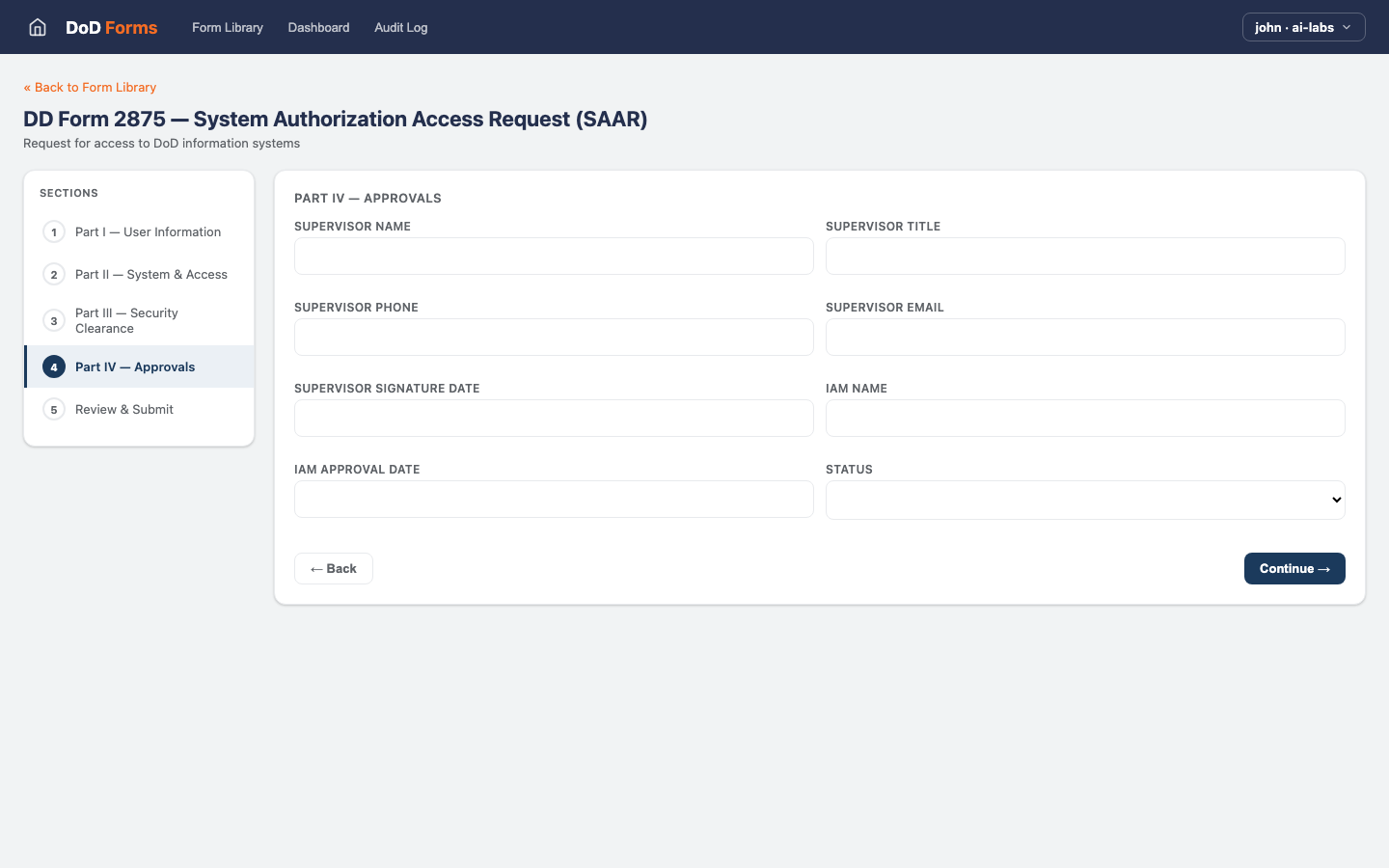The width and height of the screenshot is (1389, 868).
Task: Select the Review & Submit section
Action: tap(123, 409)
